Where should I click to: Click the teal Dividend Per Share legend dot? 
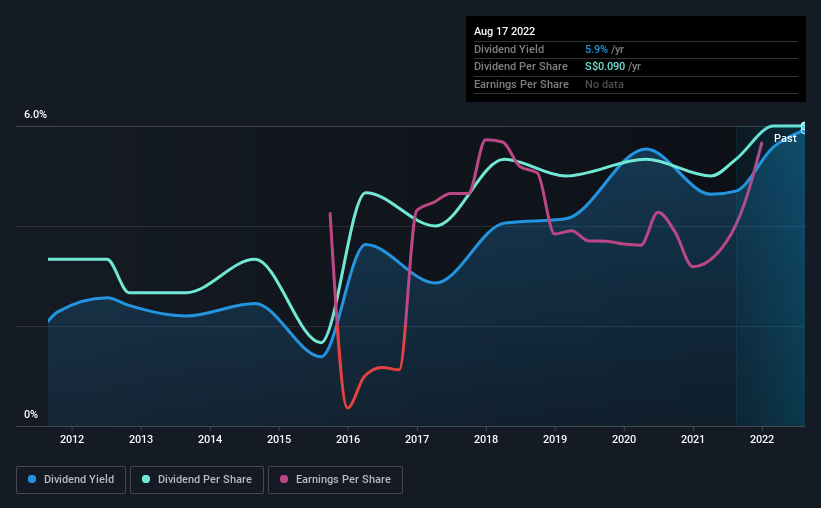(x=146, y=479)
